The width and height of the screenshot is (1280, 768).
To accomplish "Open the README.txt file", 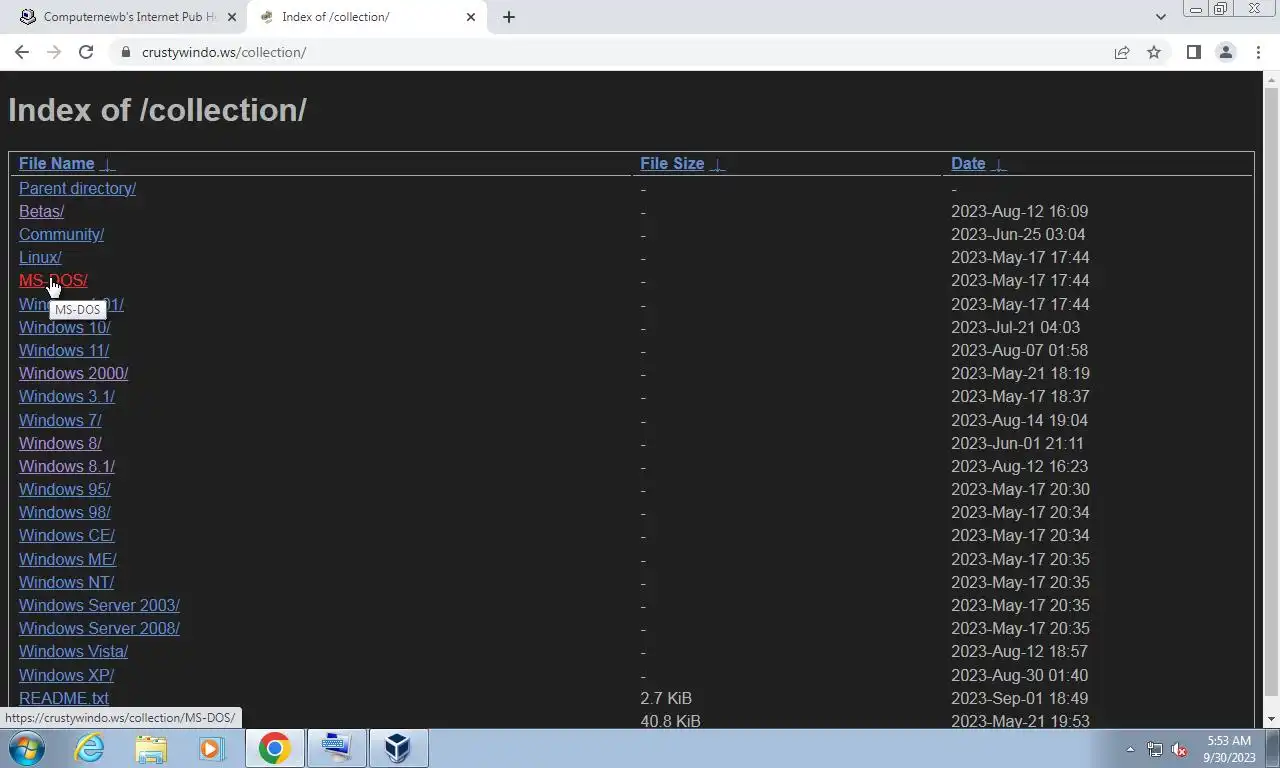I will point(64,698).
